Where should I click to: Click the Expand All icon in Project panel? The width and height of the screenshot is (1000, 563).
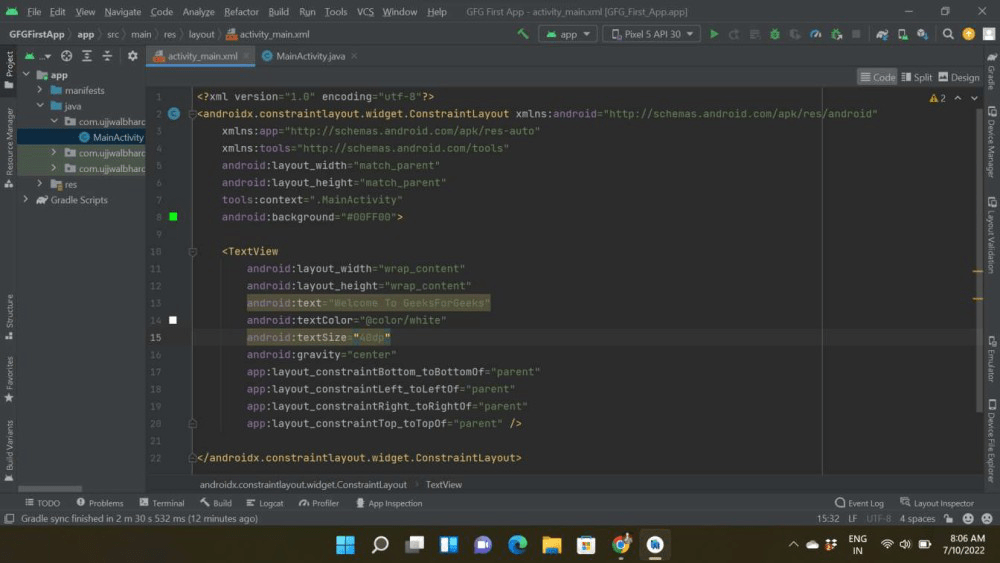[x=87, y=56]
